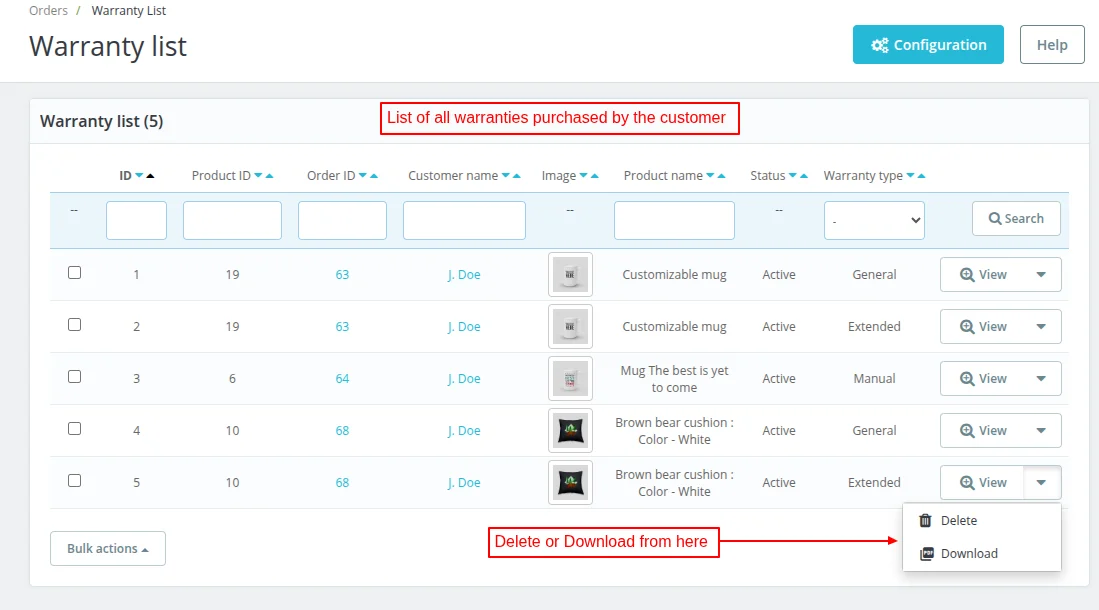Click the descending sort arrow on Product ID
The height and width of the screenshot is (610, 1099).
coord(258,175)
